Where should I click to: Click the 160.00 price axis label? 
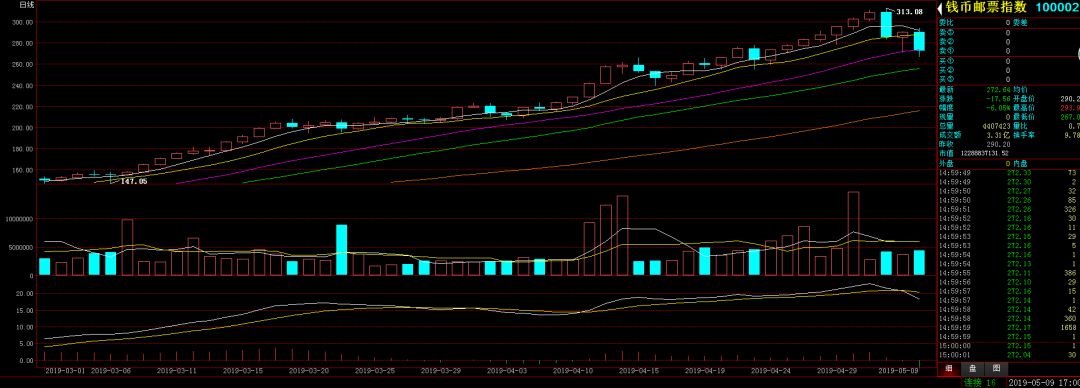tap(23, 170)
